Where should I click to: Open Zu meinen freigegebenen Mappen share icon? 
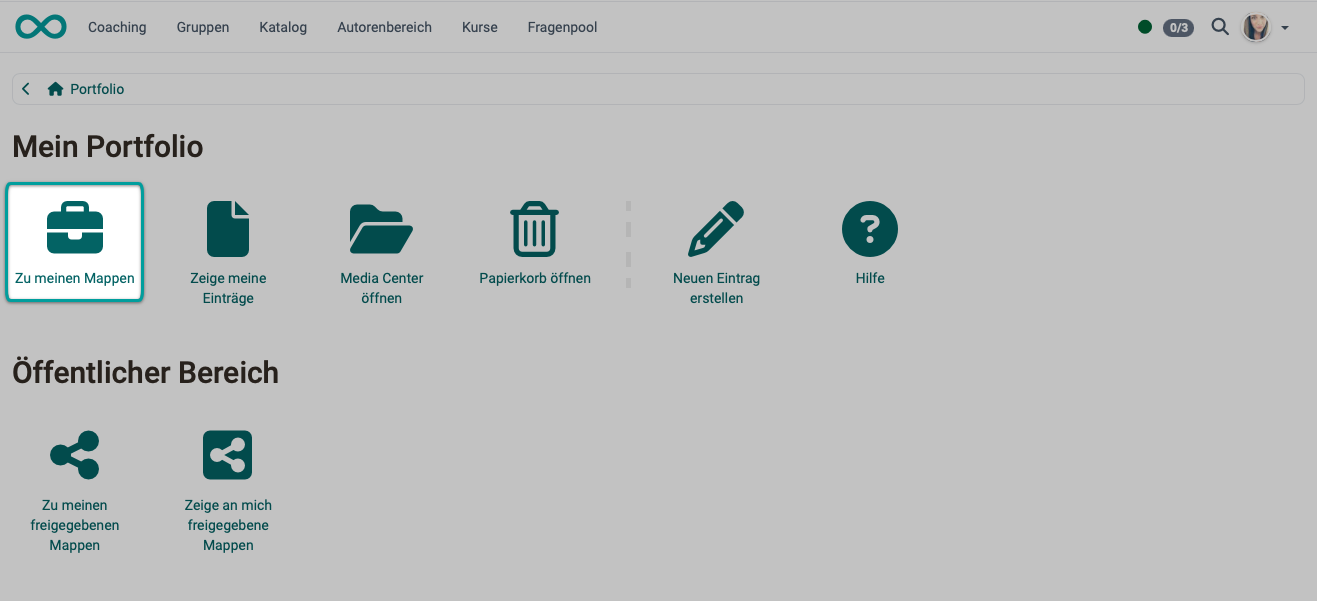[x=75, y=455]
